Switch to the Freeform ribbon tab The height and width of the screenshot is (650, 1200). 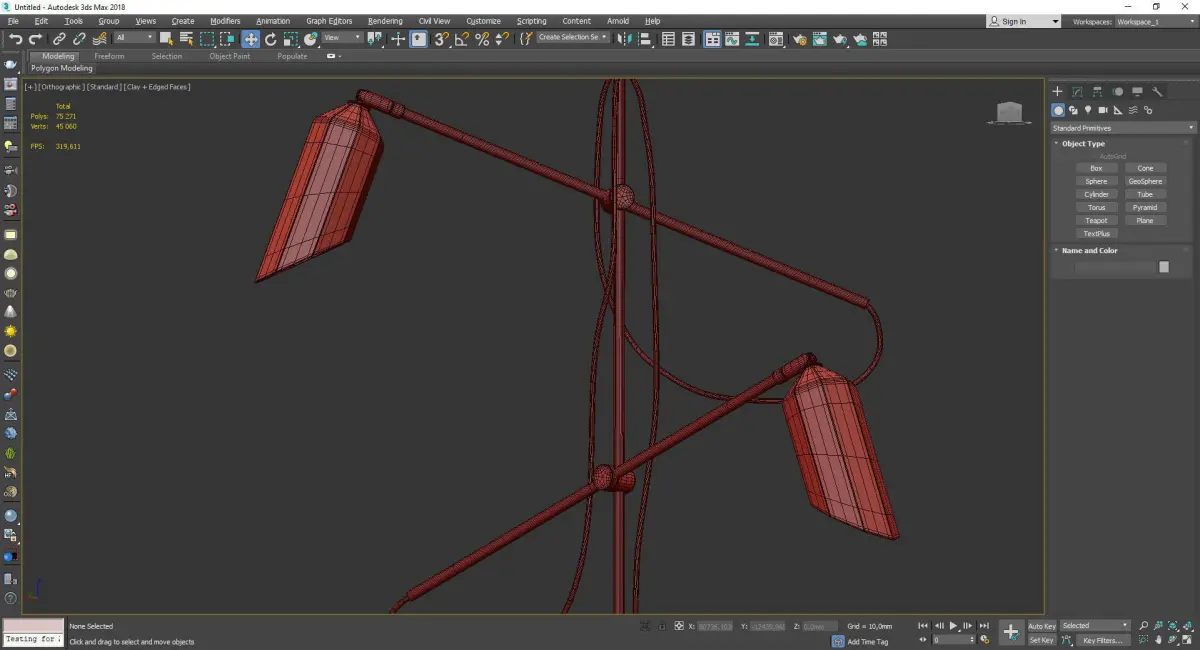click(x=109, y=57)
